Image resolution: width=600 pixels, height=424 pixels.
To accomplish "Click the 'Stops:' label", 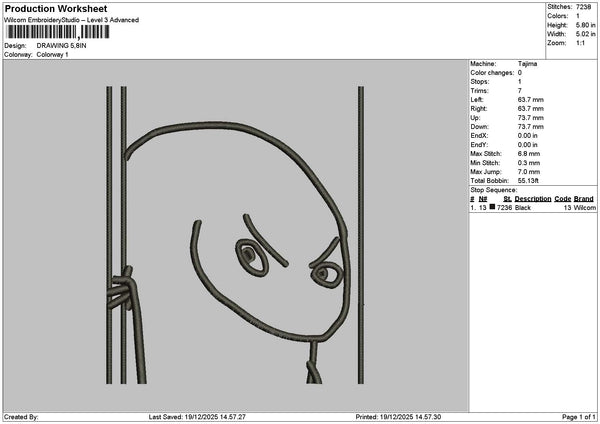I will 480,82.
